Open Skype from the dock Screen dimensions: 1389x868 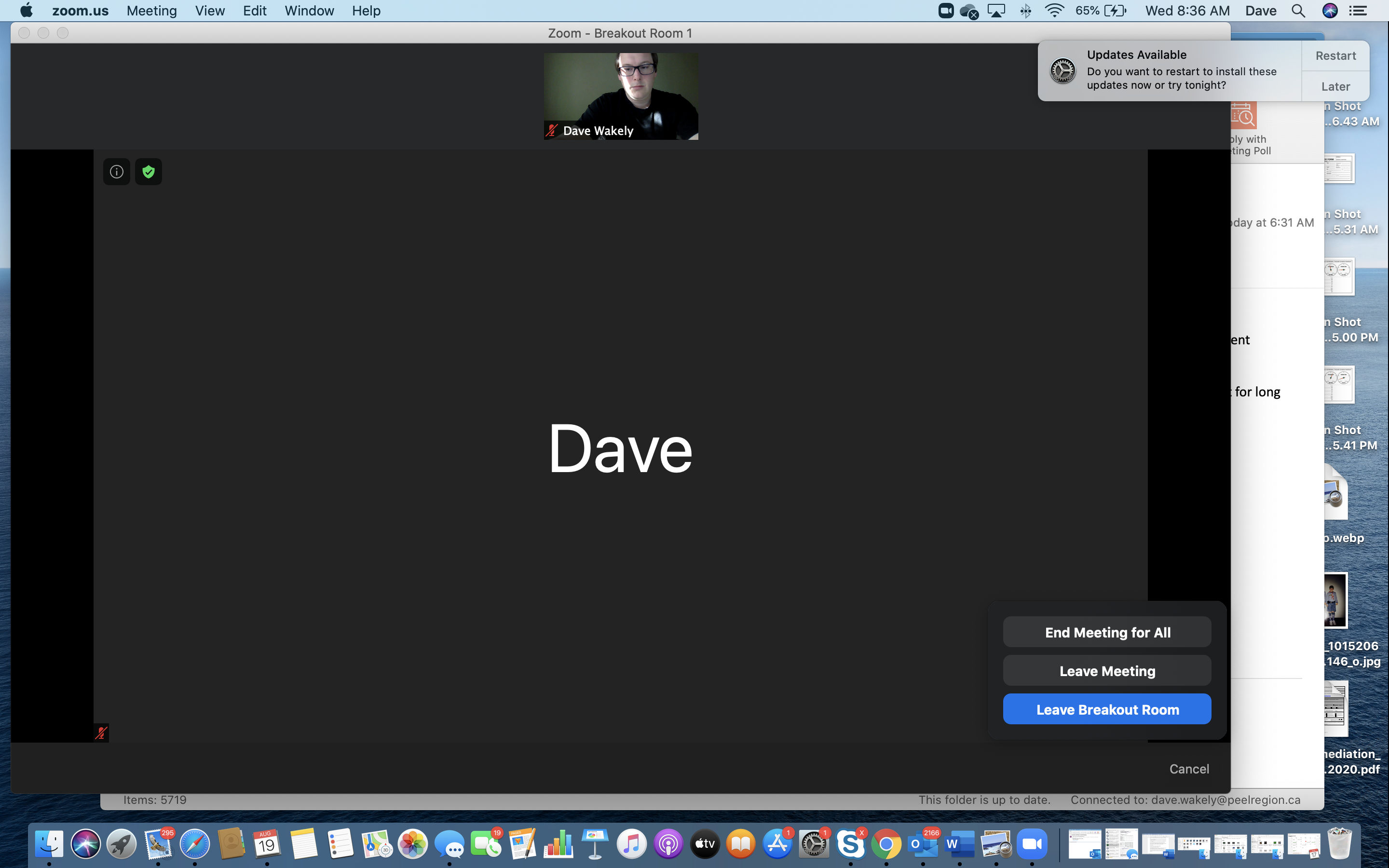tap(850, 844)
